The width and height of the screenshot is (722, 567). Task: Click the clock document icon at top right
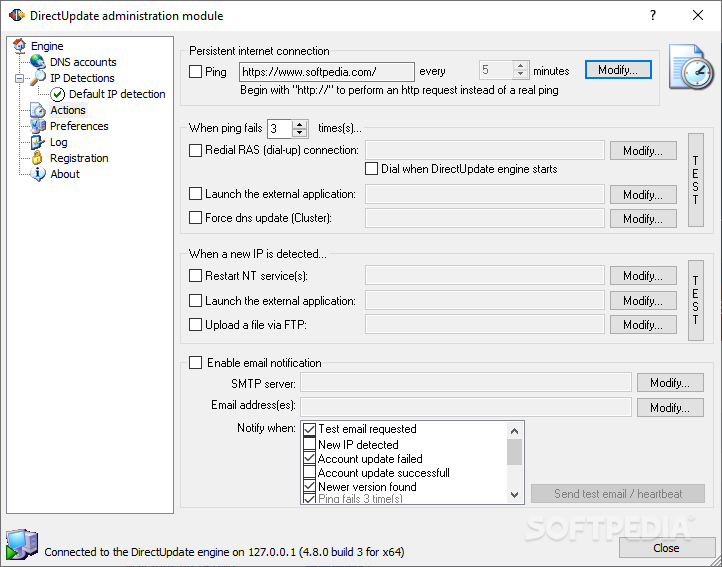click(691, 67)
